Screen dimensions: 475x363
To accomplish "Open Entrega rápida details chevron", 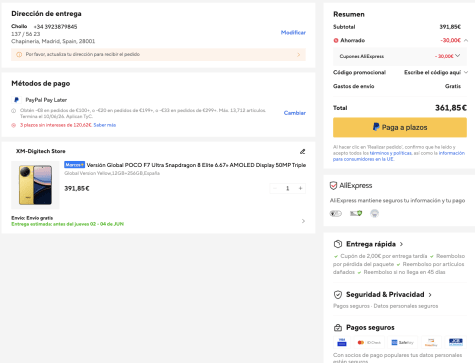I will (401, 244).
